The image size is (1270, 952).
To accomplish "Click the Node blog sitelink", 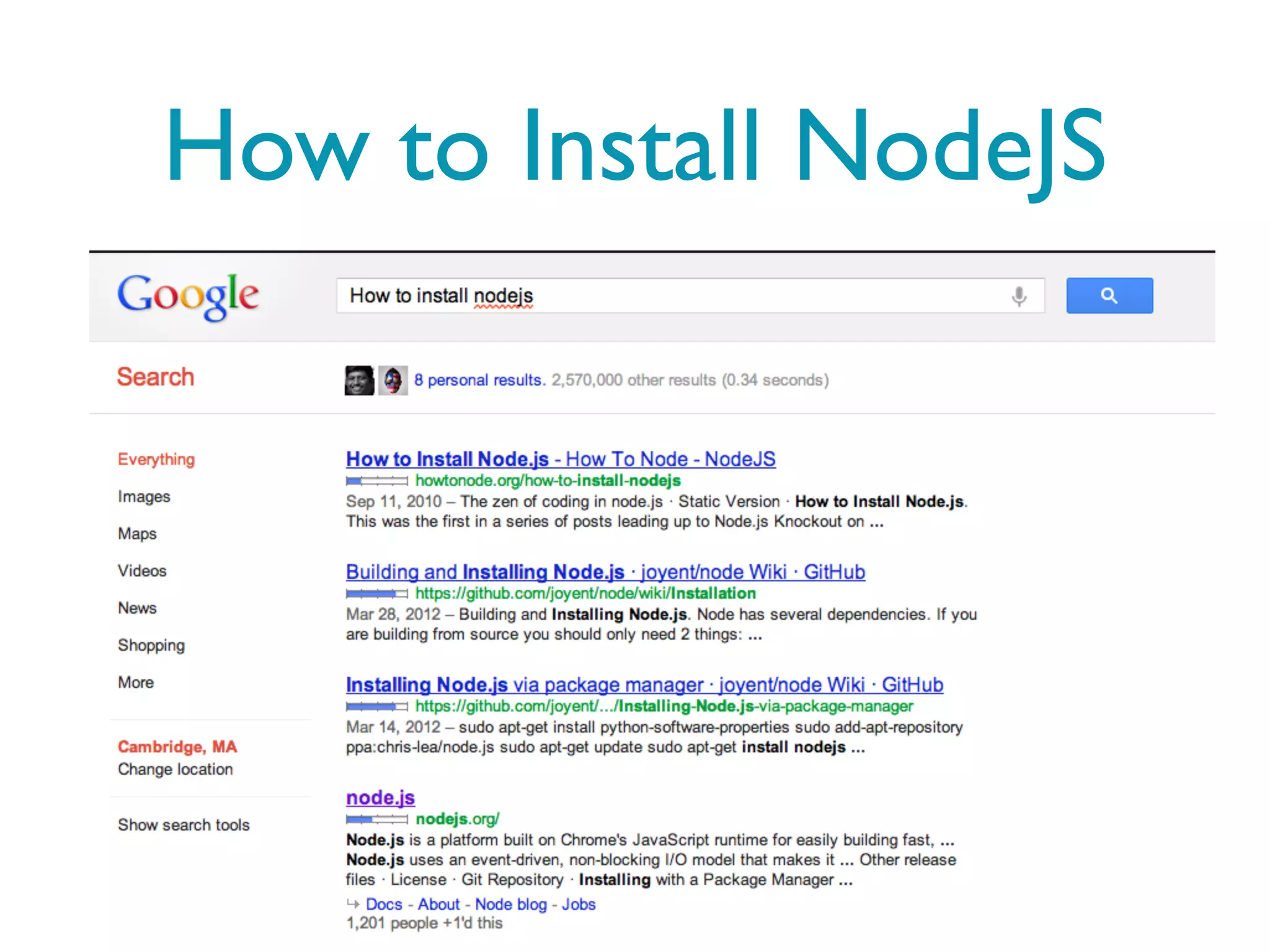I will point(510,904).
